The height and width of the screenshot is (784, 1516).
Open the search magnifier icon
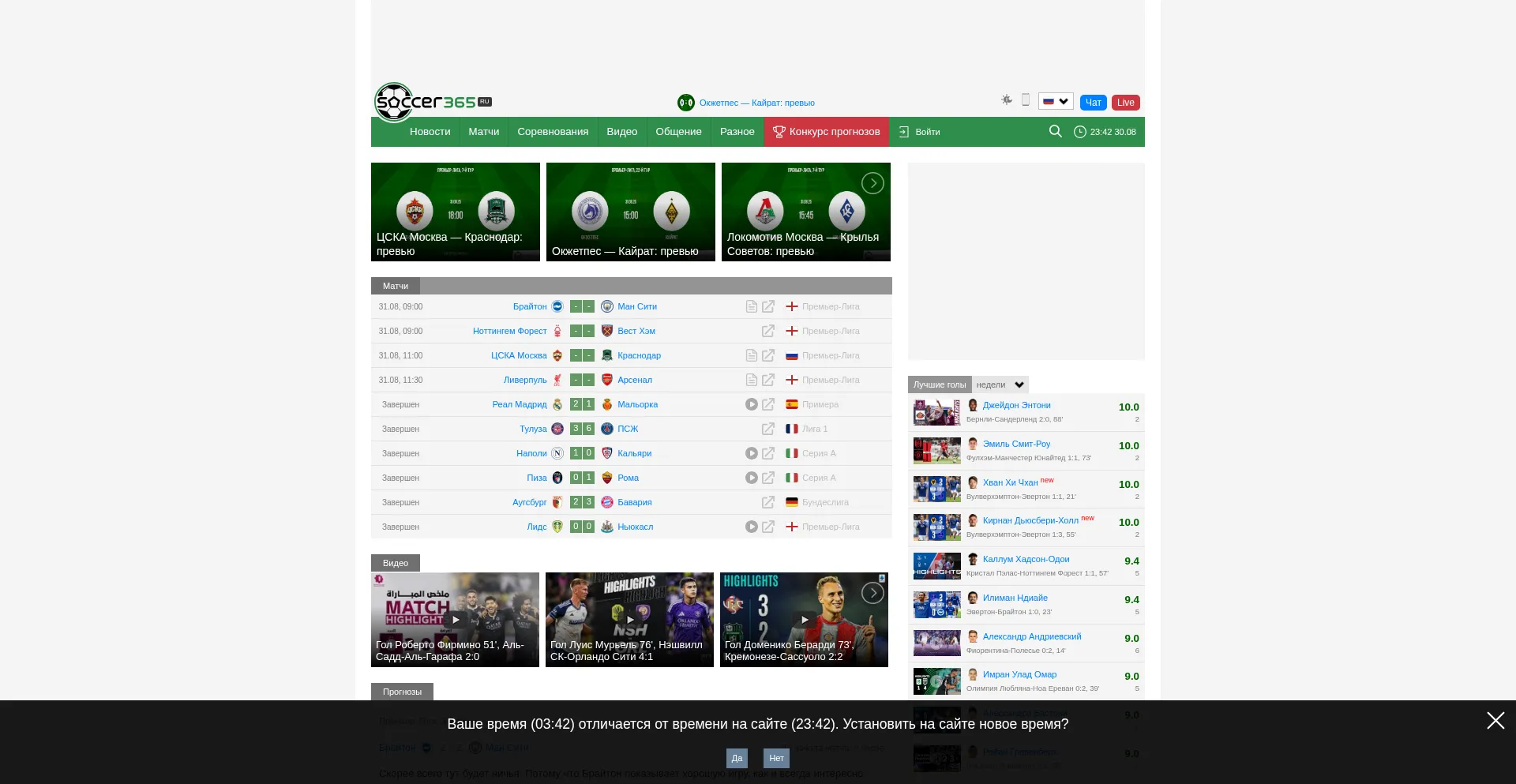(1055, 131)
